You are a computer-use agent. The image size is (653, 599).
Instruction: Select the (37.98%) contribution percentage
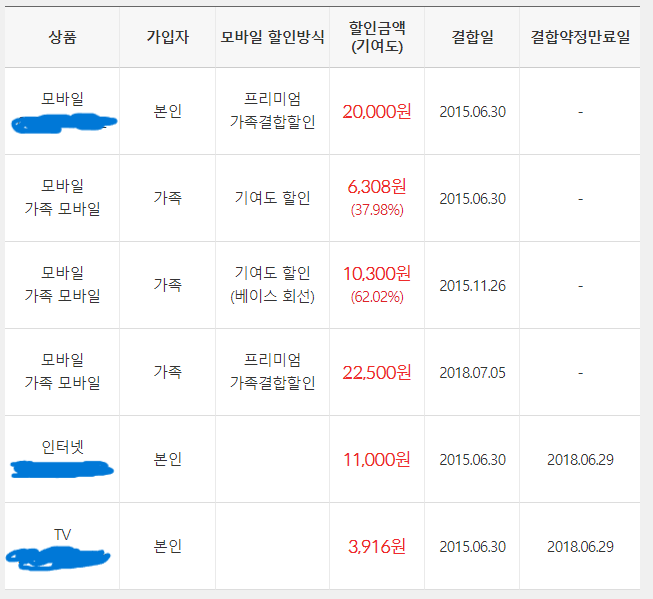377,210
